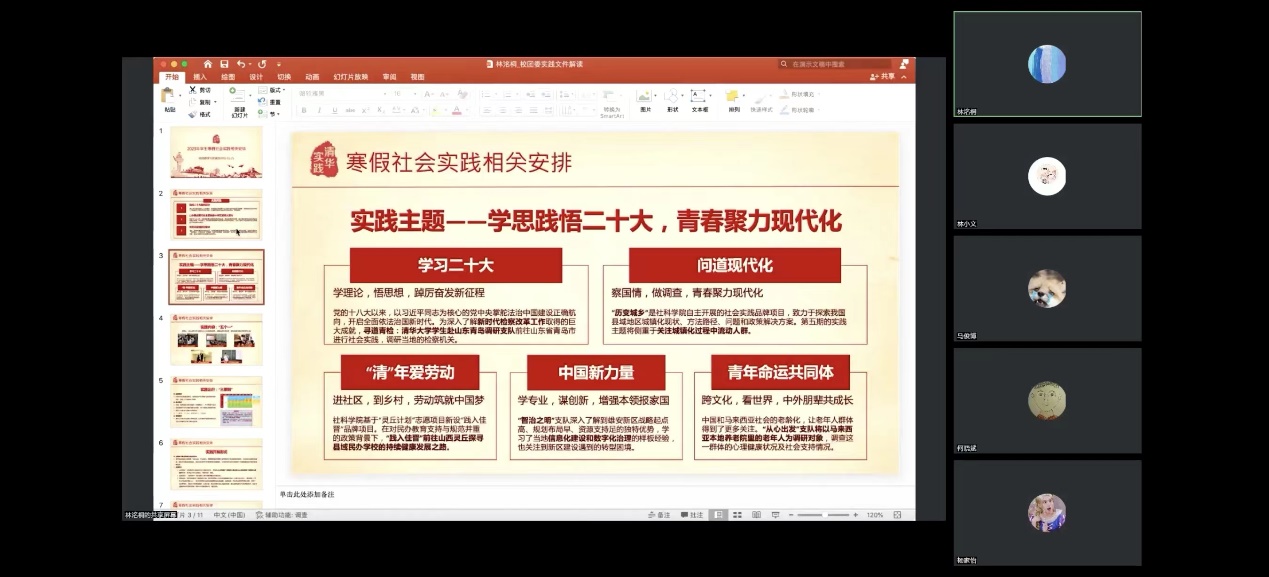Click the 共享 share button
The width and height of the screenshot is (1269, 577).
[882, 77]
